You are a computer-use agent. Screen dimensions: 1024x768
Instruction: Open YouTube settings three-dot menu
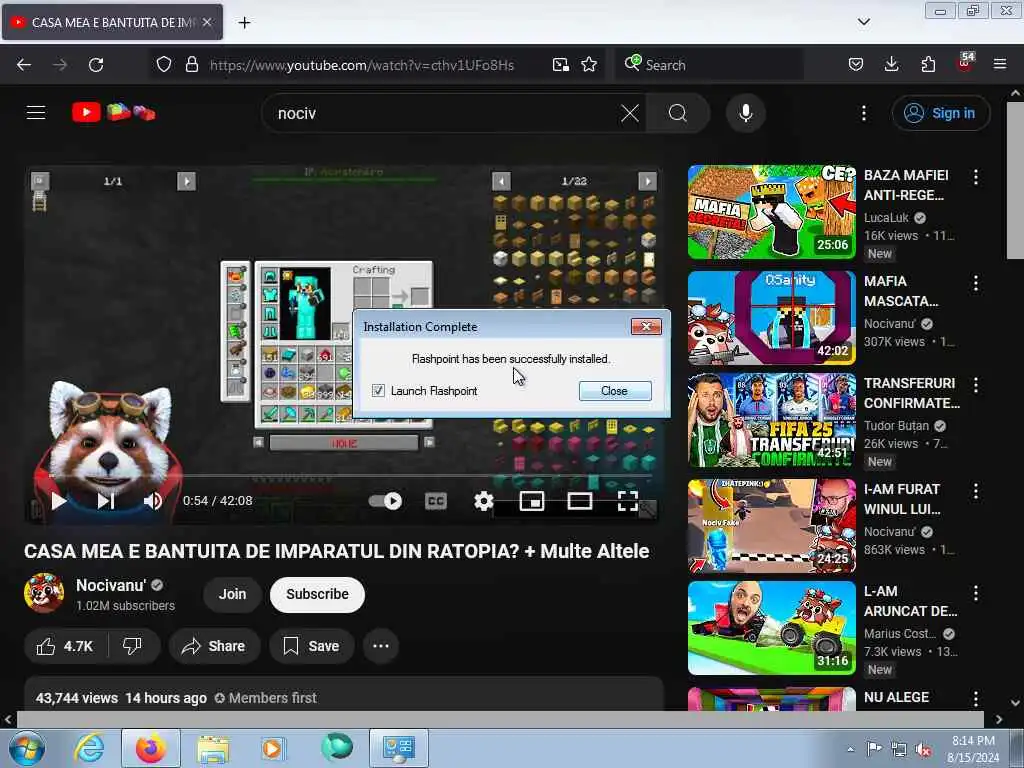click(x=863, y=113)
